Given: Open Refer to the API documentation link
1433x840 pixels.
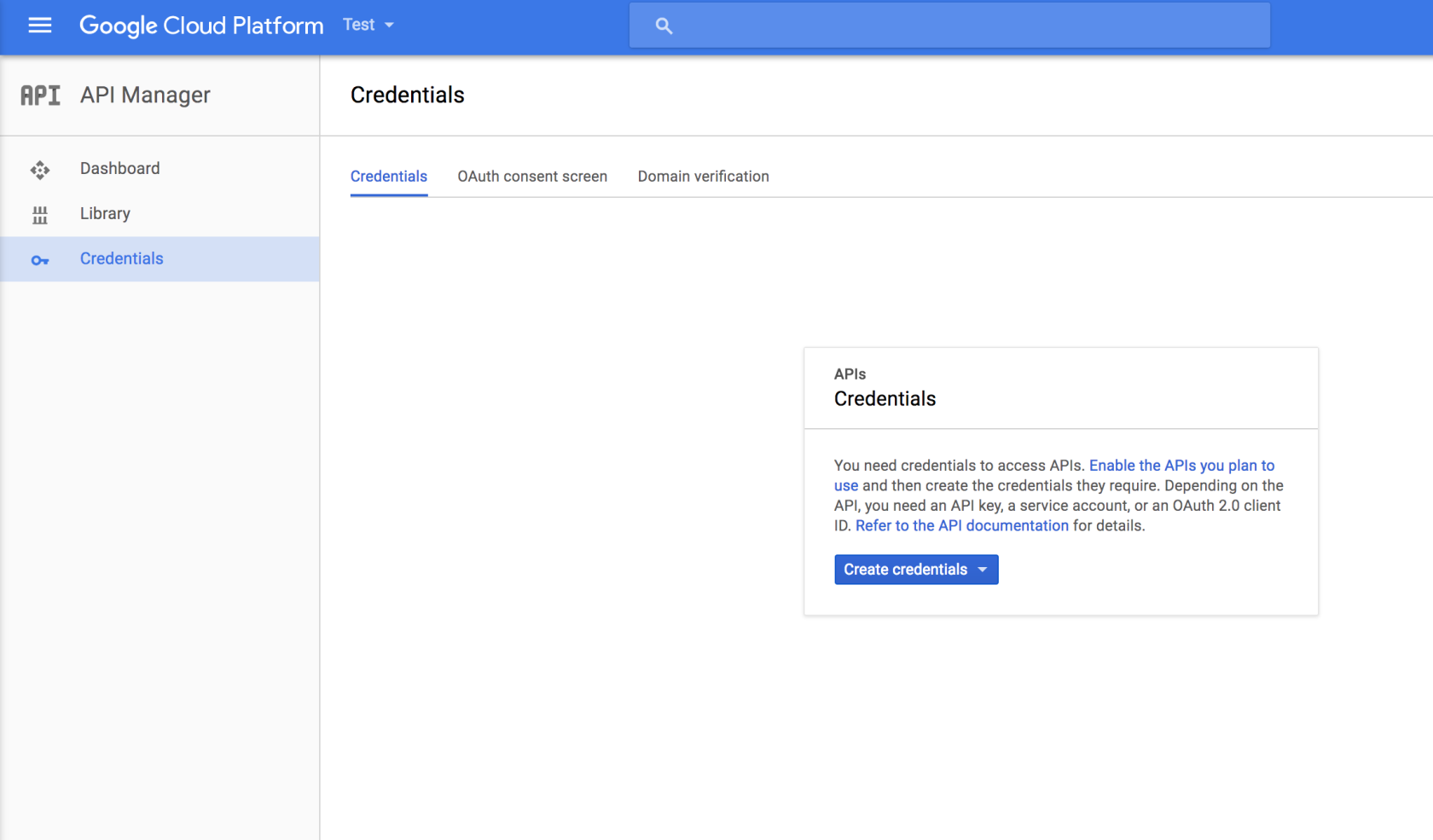Looking at the screenshot, I should coord(962,526).
